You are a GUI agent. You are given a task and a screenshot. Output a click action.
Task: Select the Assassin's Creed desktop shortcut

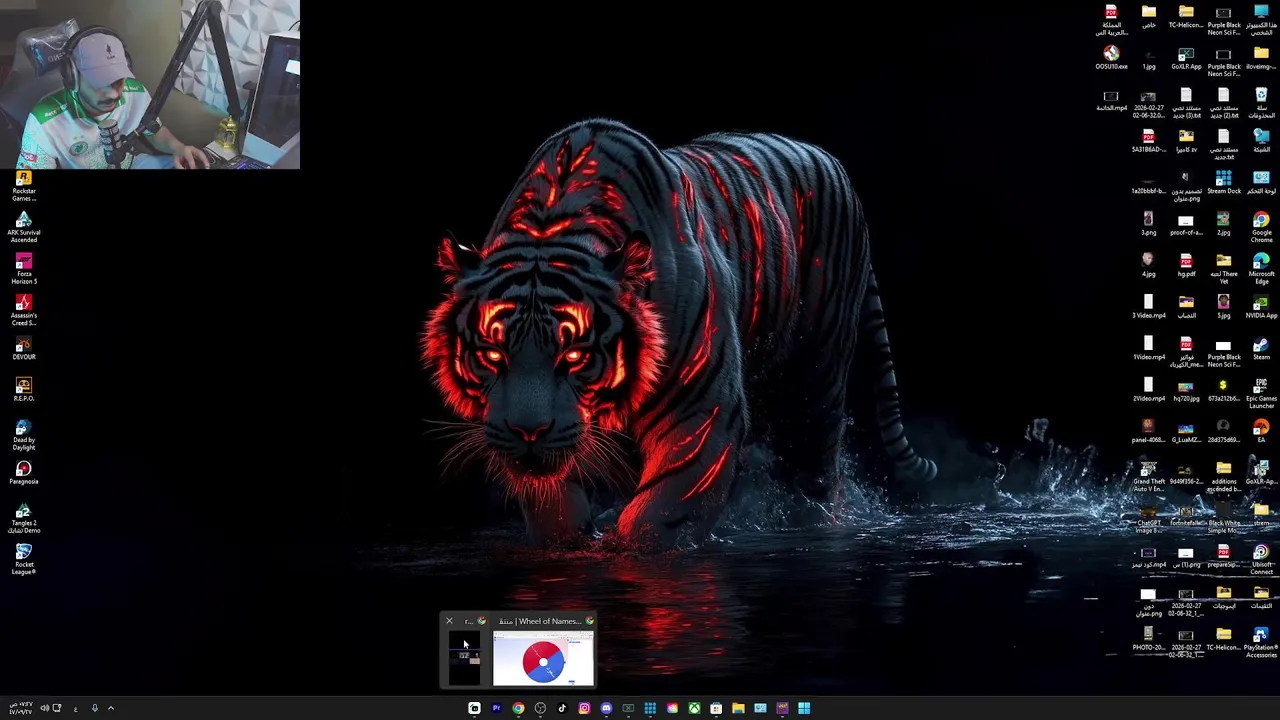(24, 311)
